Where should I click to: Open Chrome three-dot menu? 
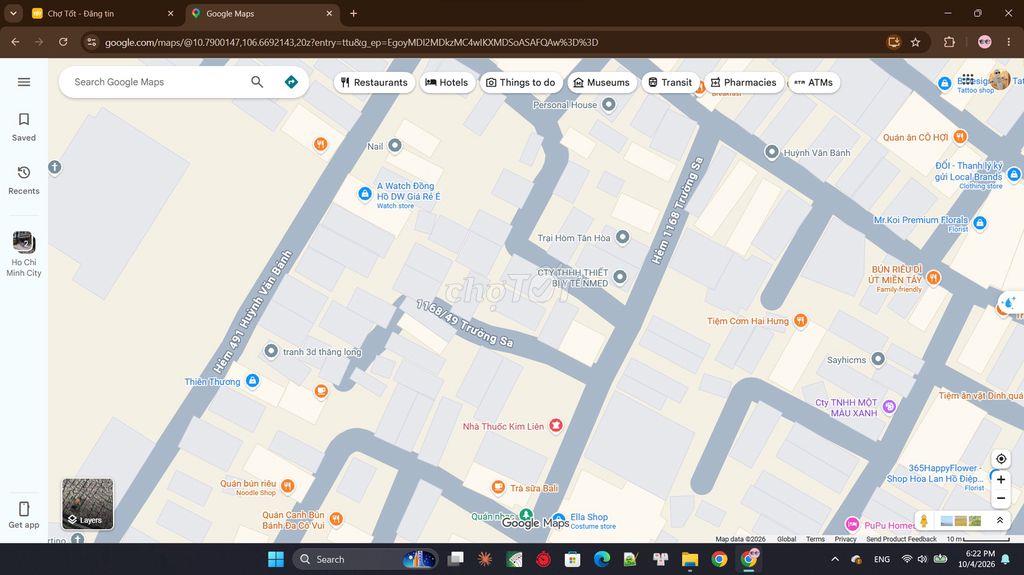pyautogui.click(x=1009, y=42)
